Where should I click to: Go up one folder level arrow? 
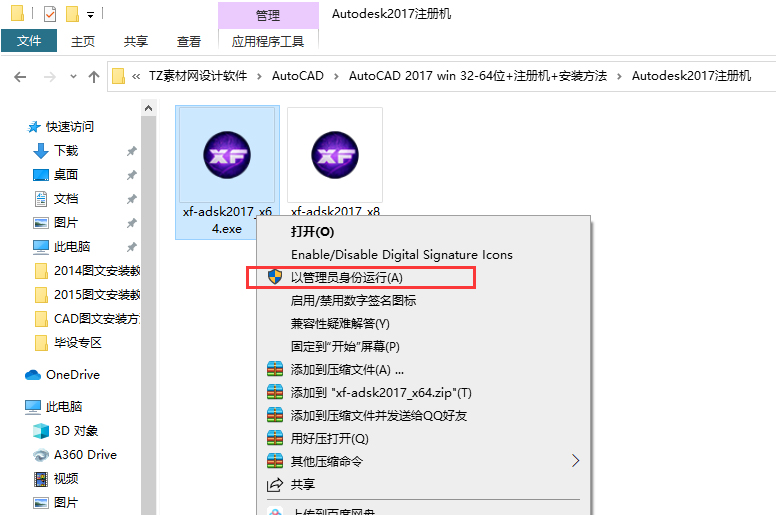(94, 77)
